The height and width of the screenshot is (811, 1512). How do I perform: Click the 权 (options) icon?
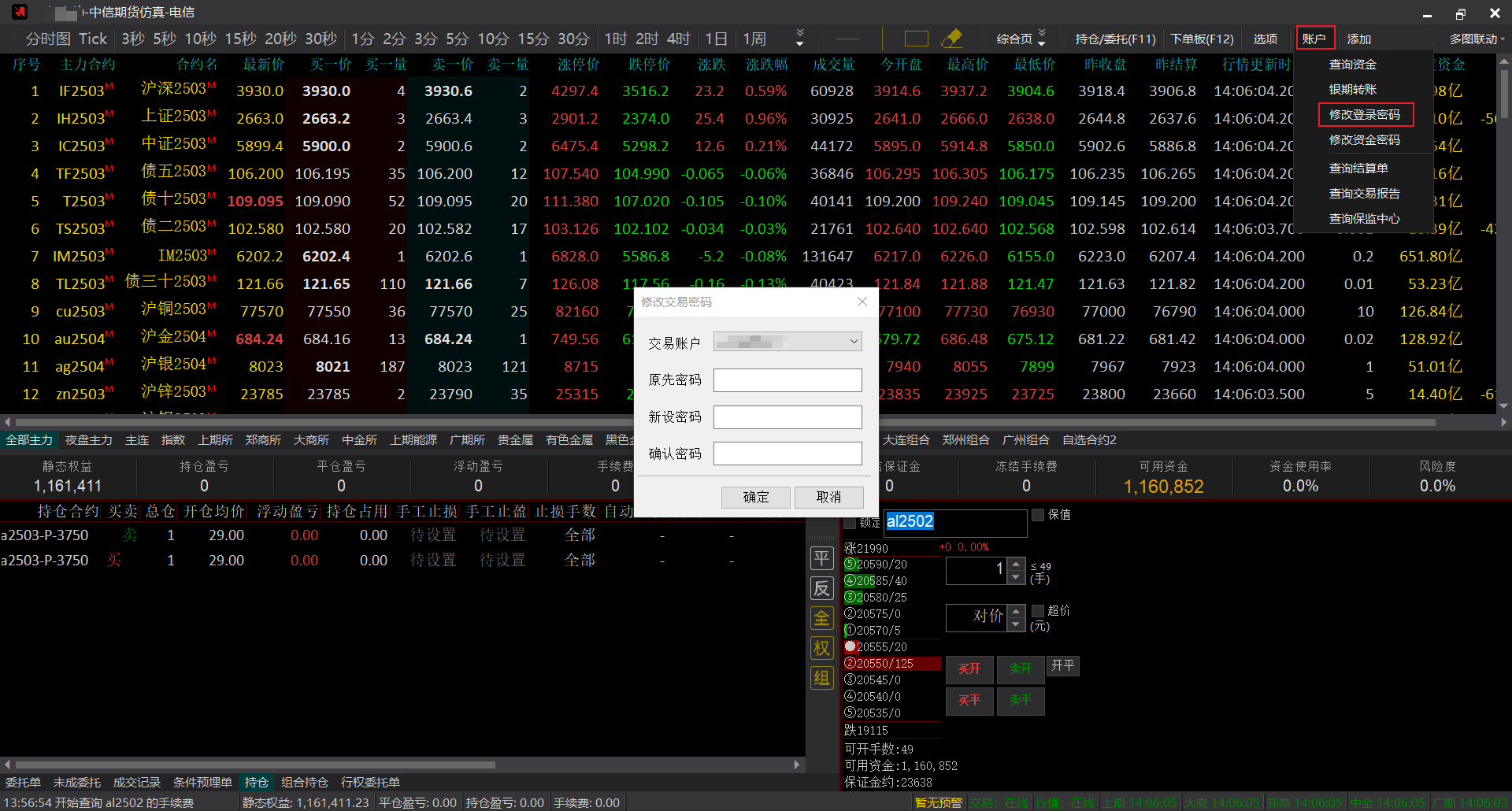pos(821,648)
